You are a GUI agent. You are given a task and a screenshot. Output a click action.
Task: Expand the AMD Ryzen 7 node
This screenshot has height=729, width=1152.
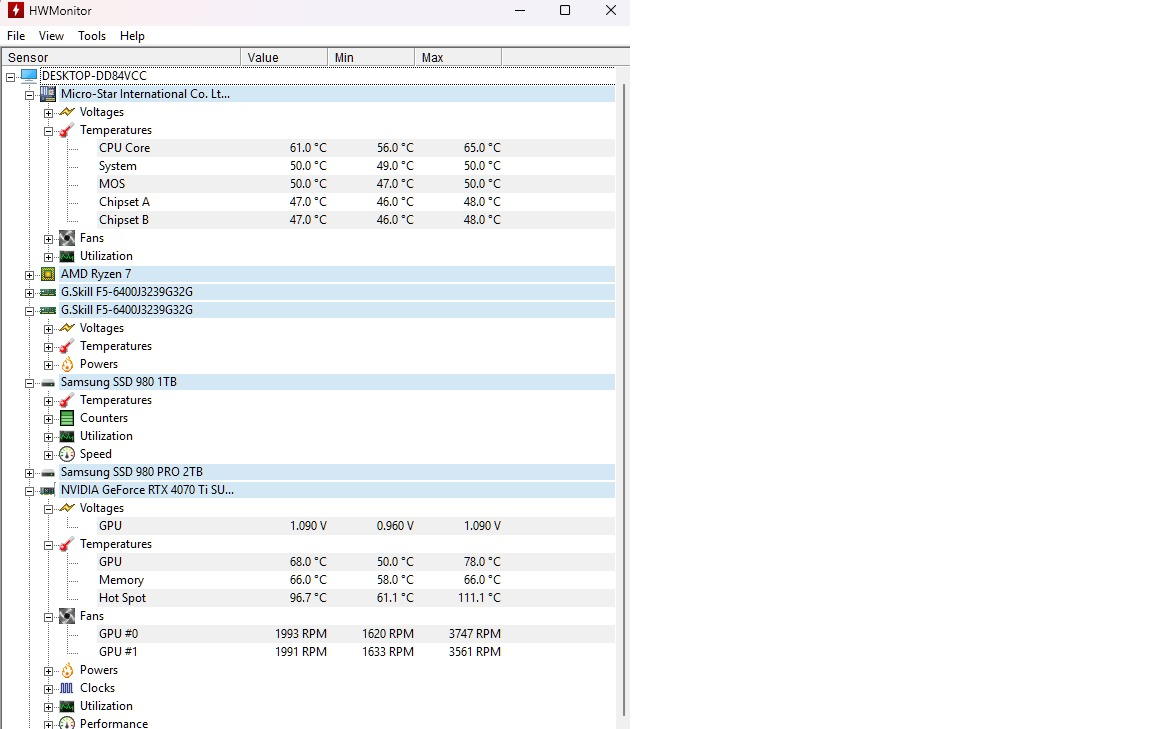pos(29,275)
